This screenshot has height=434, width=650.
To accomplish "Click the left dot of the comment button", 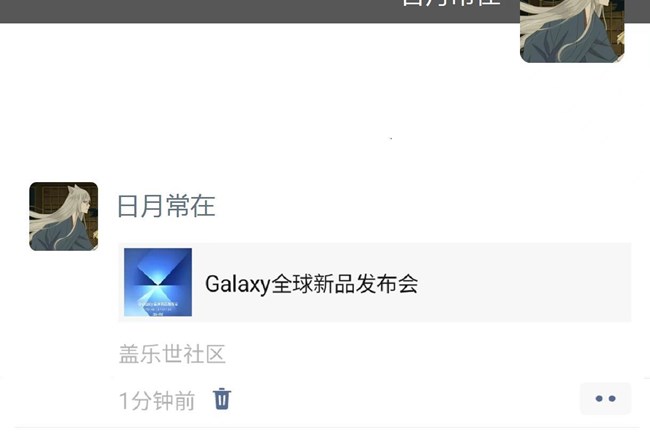I will [x=599, y=399].
